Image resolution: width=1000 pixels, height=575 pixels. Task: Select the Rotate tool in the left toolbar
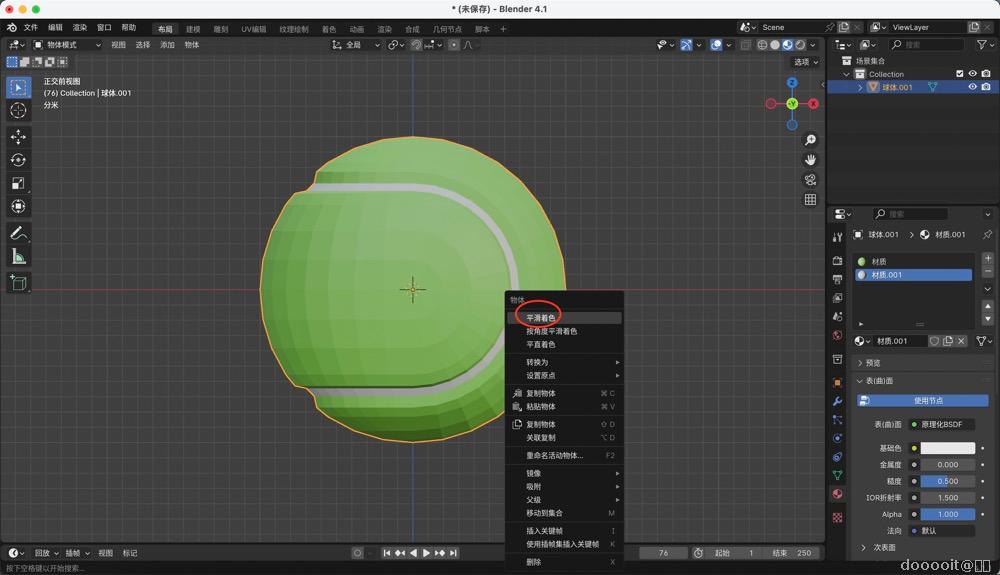click(18, 160)
